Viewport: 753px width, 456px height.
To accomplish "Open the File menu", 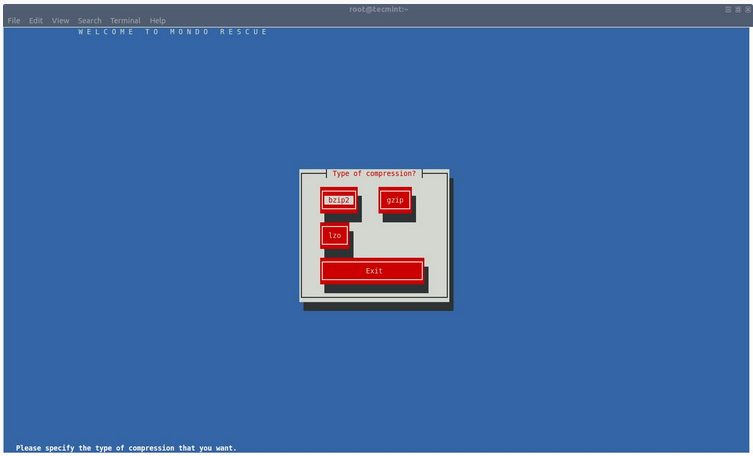I will [x=14, y=20].
